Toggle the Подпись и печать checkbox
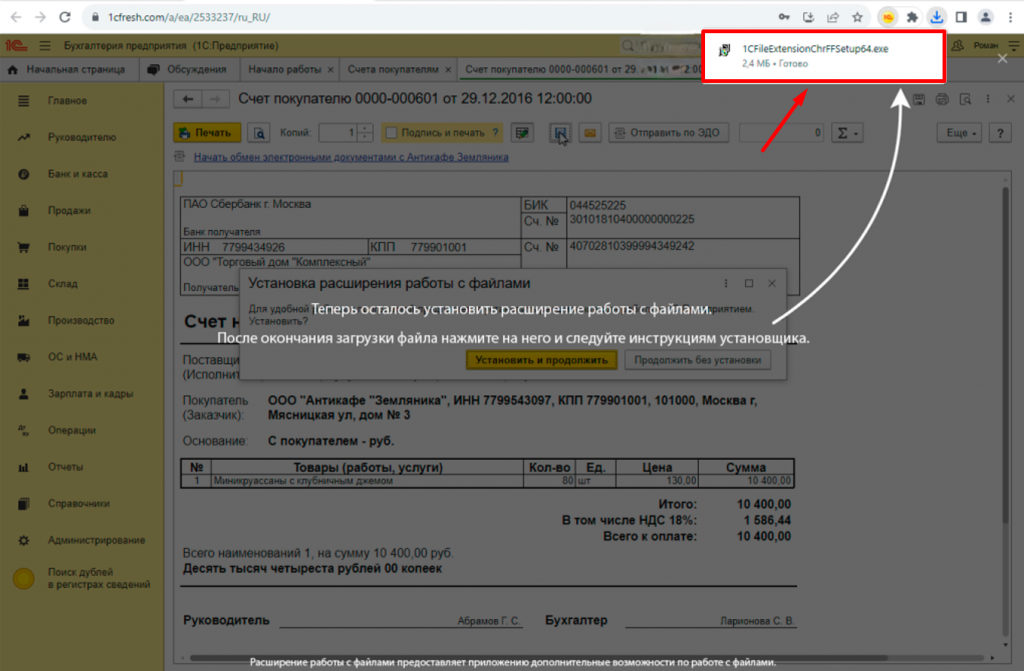 tap(391, 133)
